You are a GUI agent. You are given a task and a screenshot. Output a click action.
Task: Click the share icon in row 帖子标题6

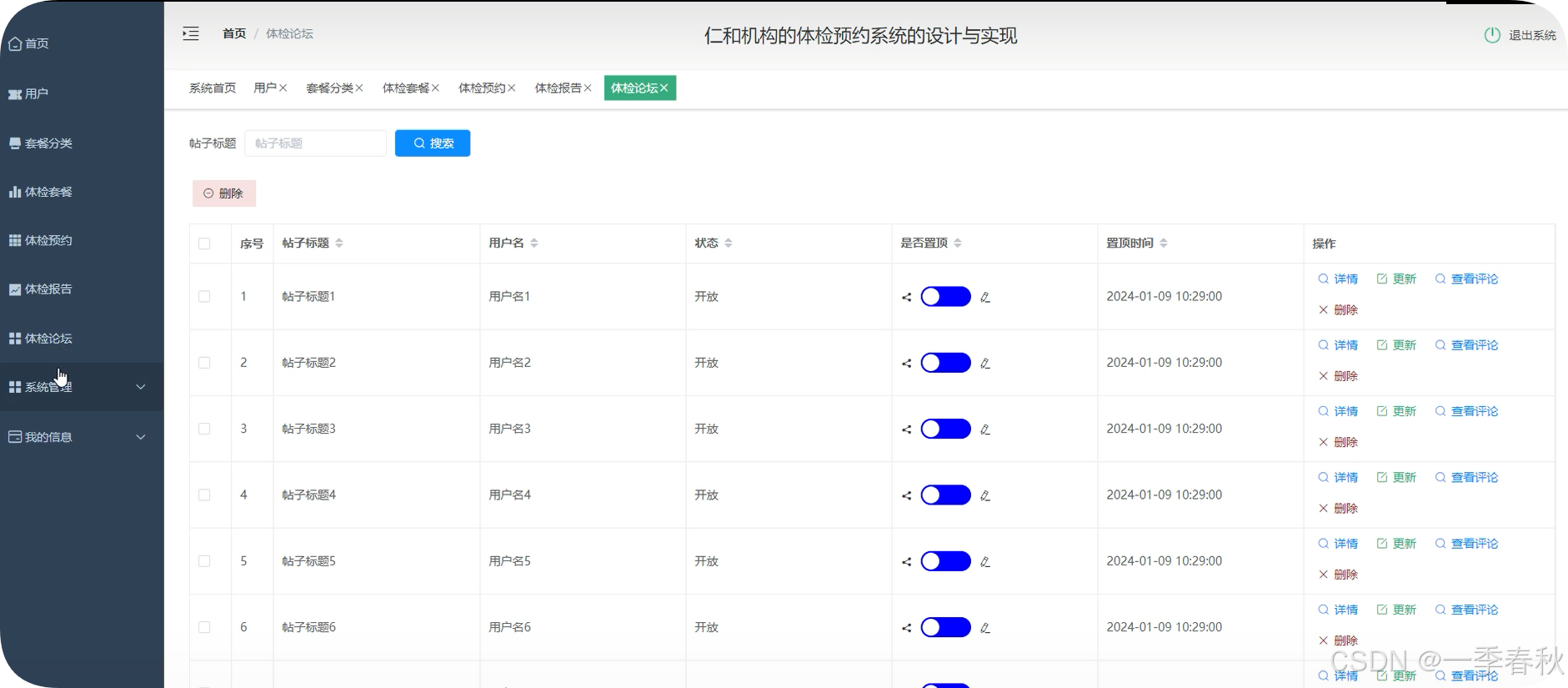(x=906, y=628)
